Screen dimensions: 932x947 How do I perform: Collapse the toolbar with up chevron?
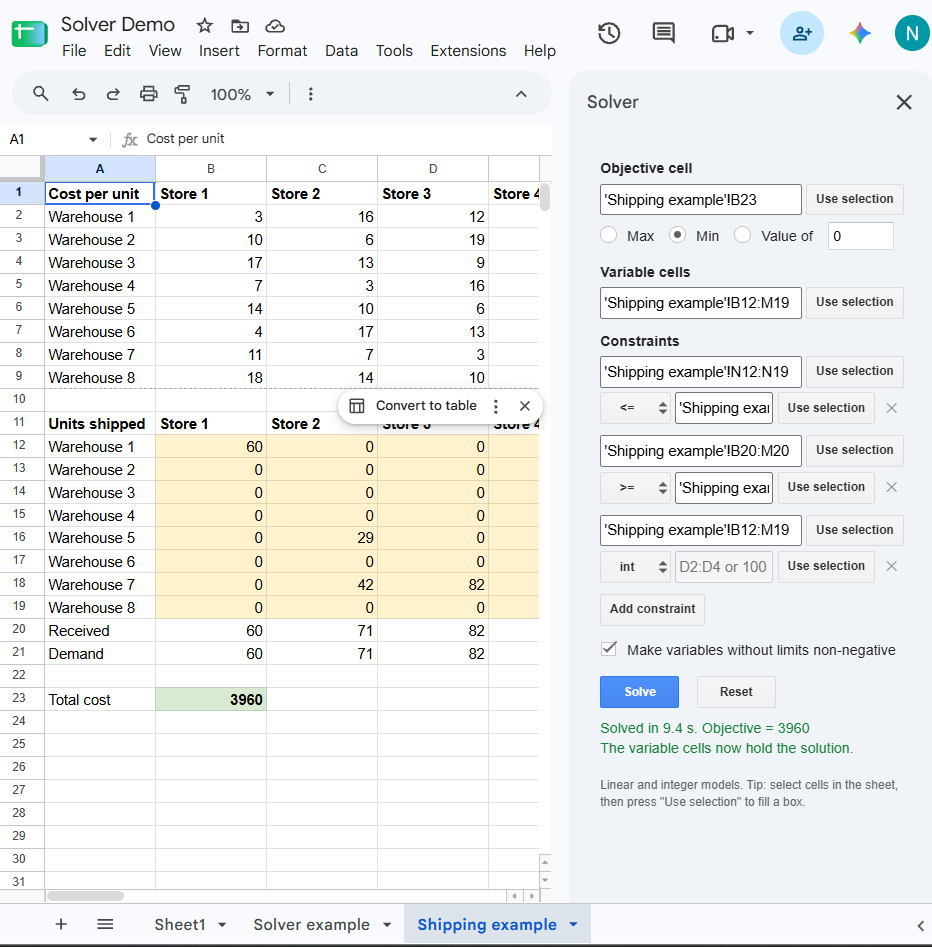tap(521, 94)
